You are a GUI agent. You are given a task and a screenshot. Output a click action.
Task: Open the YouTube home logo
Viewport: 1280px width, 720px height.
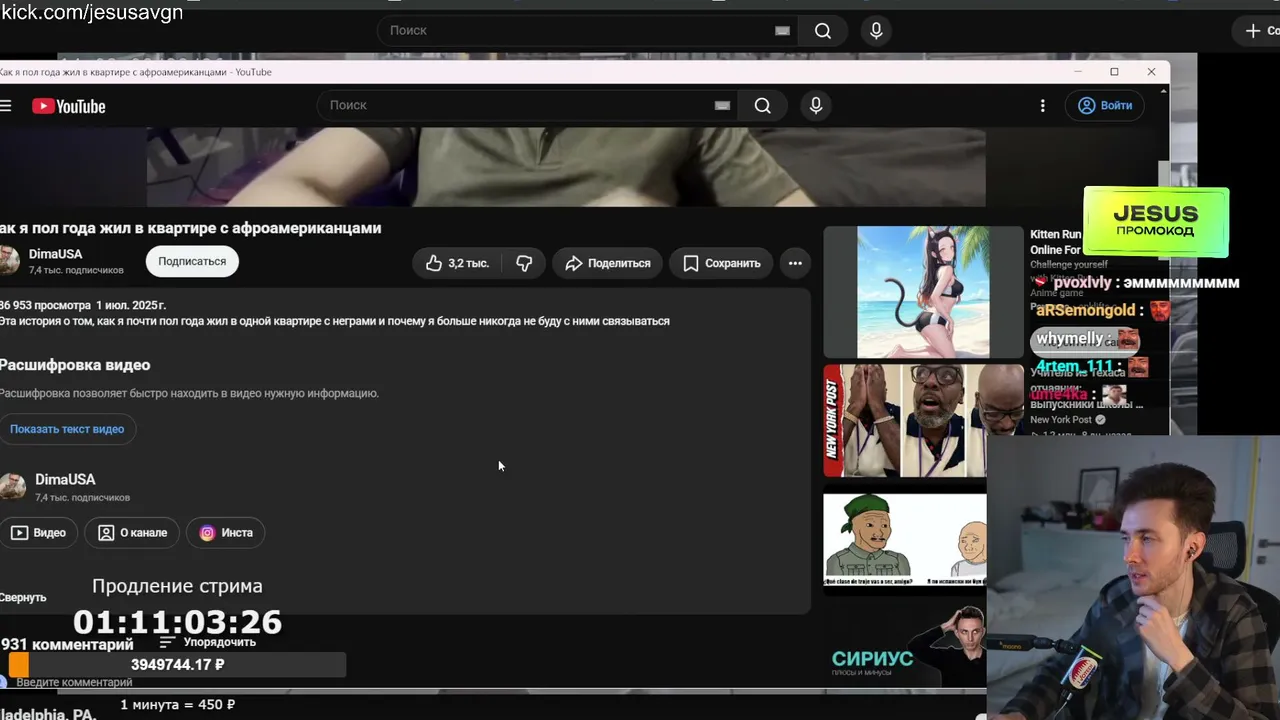pos(68,106)
